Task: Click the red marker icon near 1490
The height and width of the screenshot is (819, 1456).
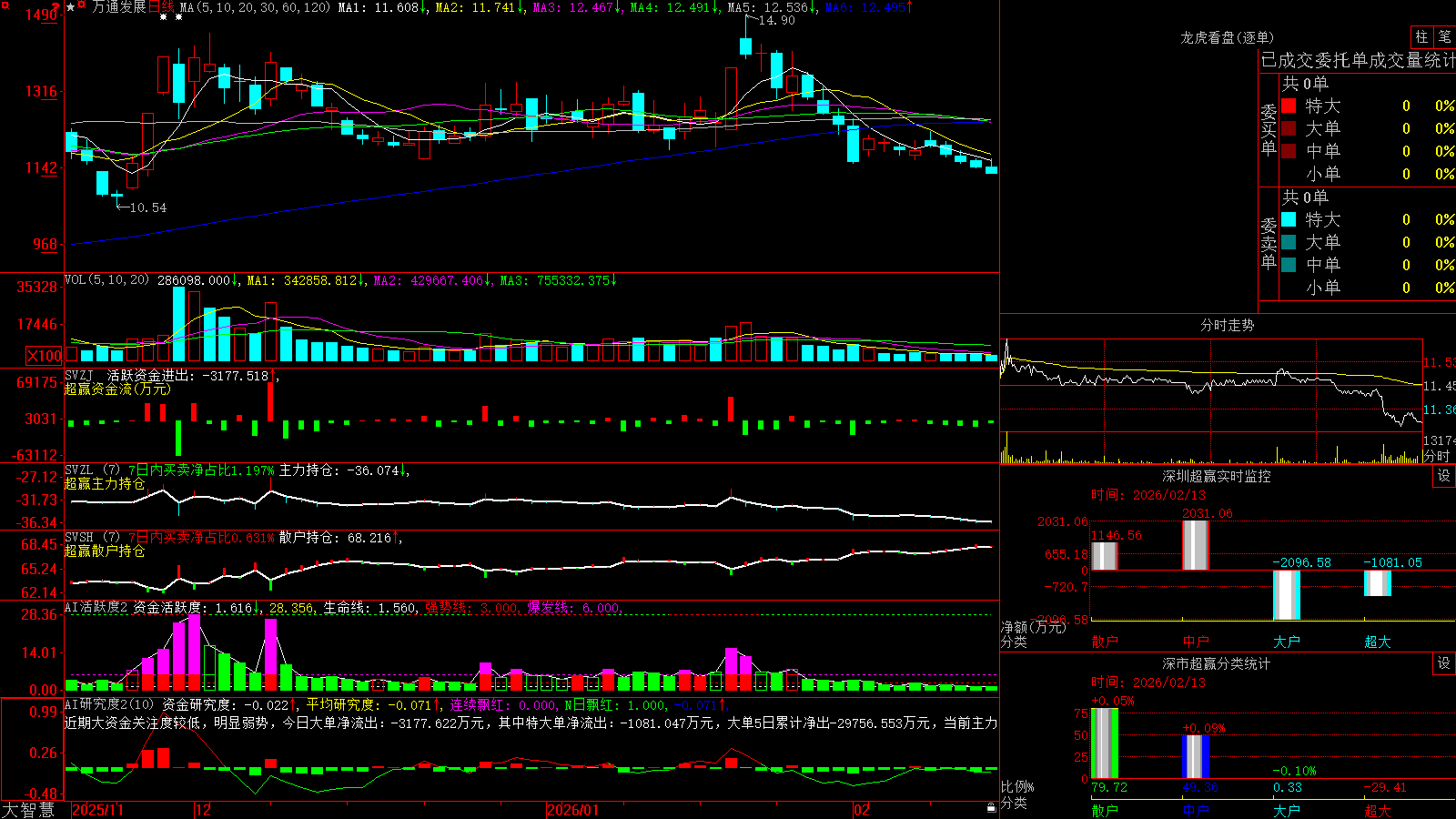Action: pyautogui.click(x=57, y=8)
